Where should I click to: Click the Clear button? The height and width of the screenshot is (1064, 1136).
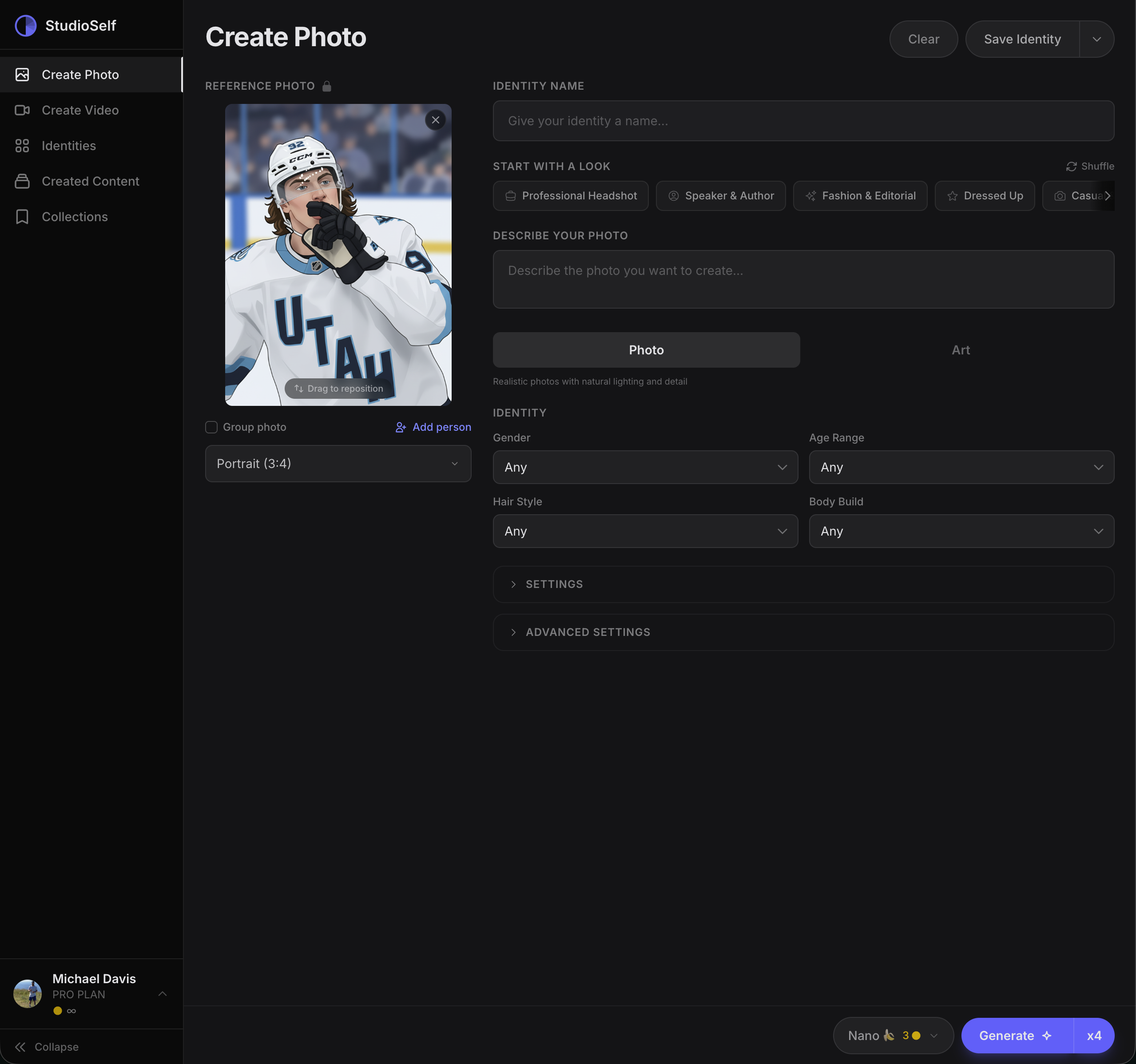[923, 39]
